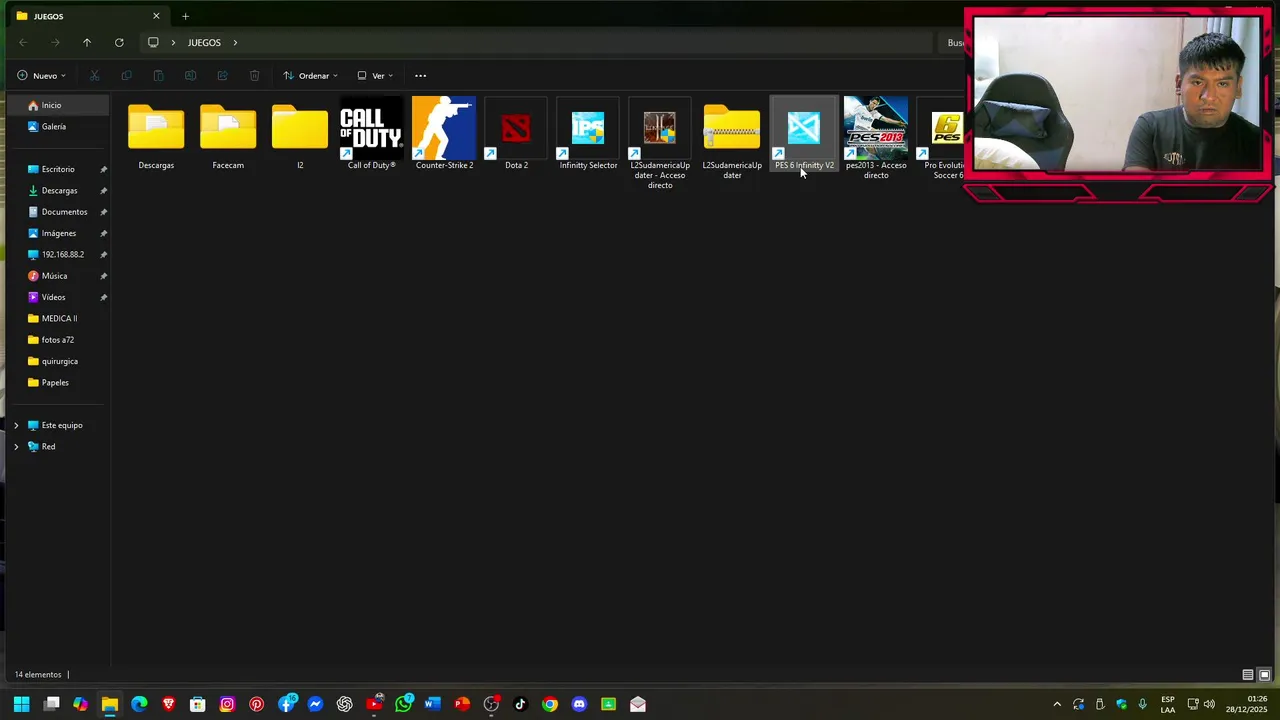
Task: Click the Paste toolbar icon
Action: (158, 76)
